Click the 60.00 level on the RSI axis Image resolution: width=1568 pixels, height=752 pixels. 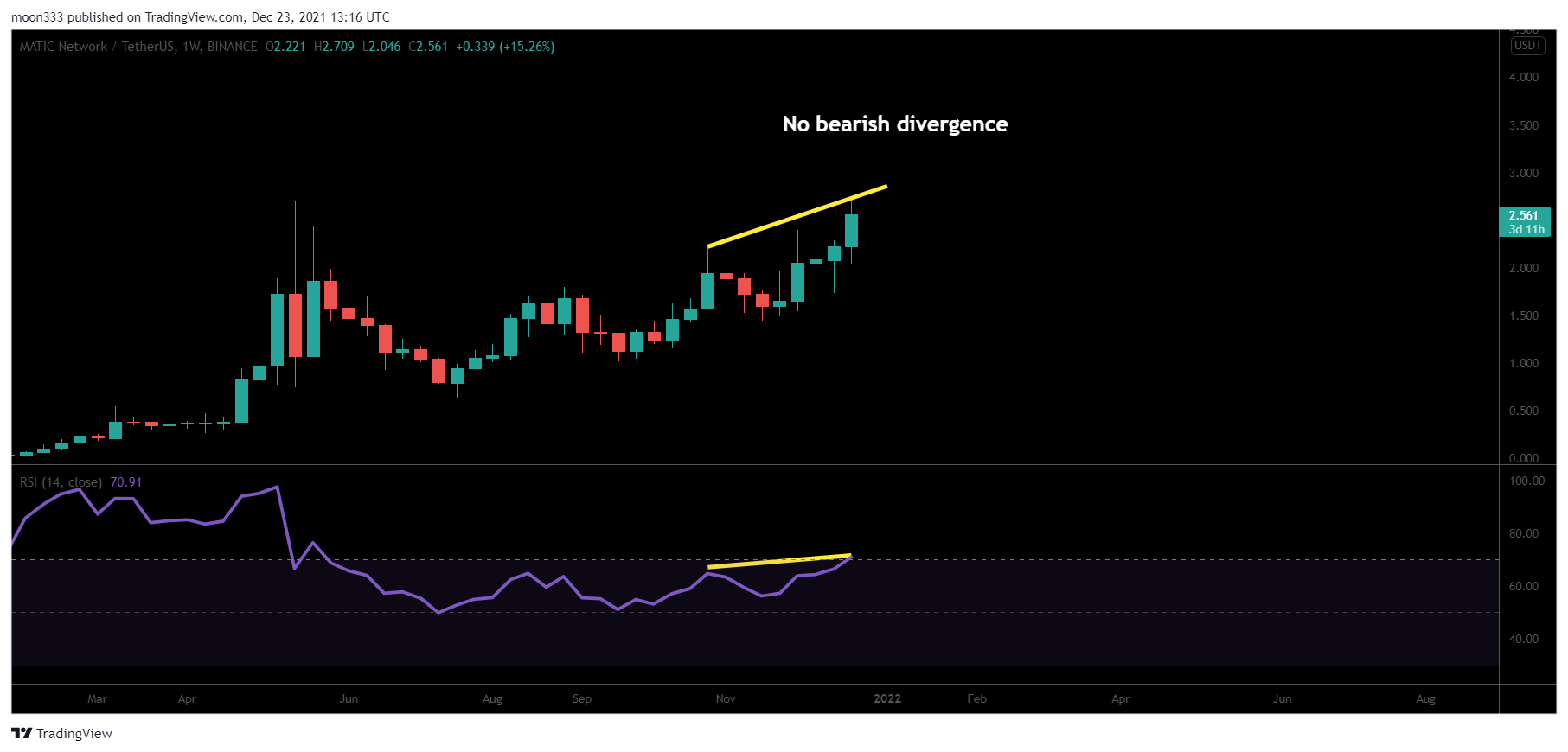click(1524, 586)
